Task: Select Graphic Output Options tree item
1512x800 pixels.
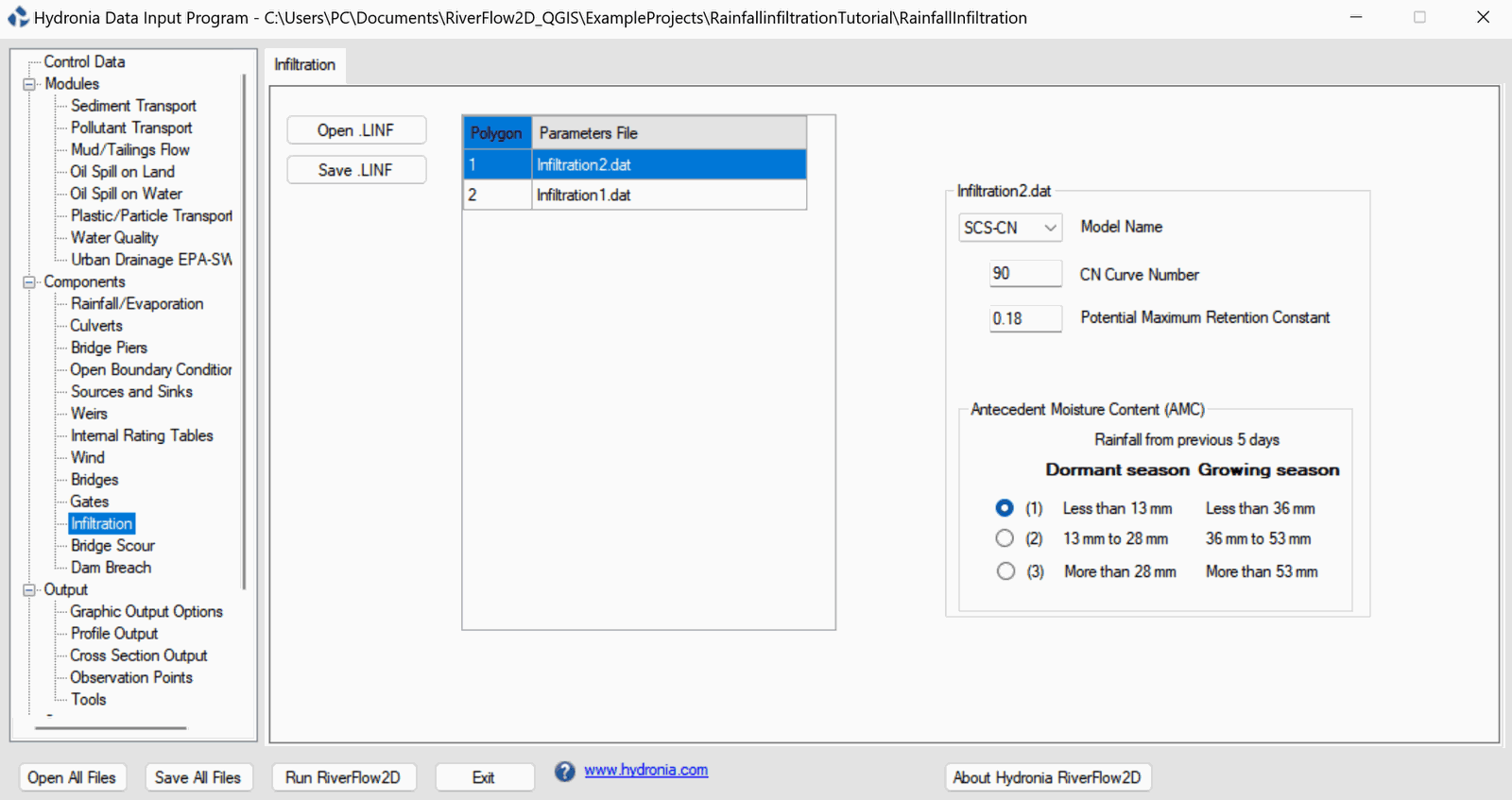Action: [x=146, y=612]
